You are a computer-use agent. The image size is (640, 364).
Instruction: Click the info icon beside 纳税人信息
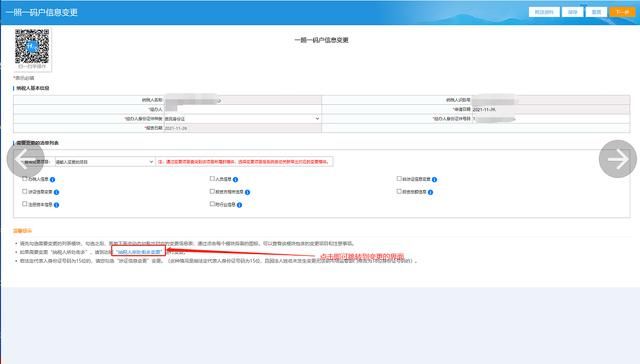click(52, 180)
